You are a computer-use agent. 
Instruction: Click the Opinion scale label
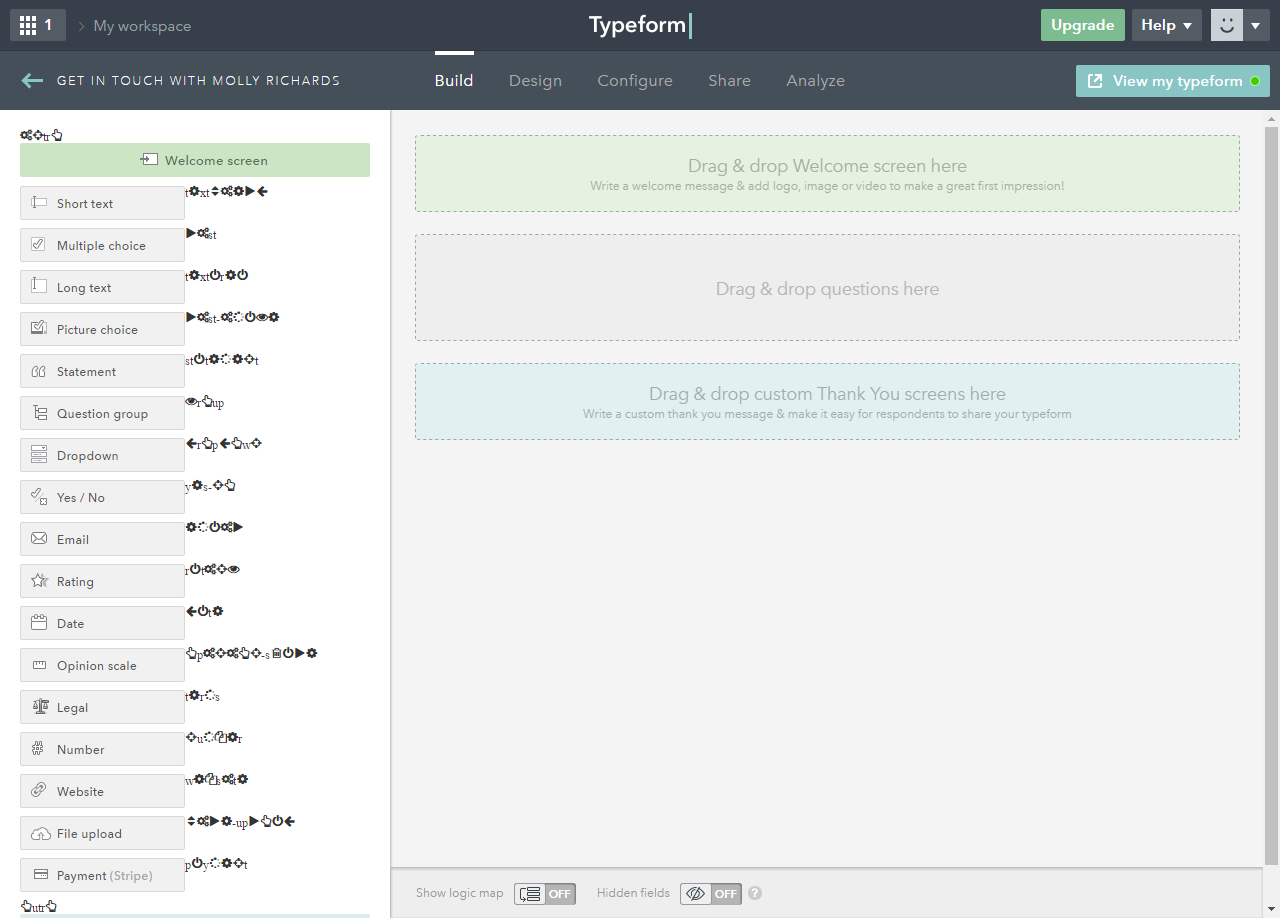97,665
